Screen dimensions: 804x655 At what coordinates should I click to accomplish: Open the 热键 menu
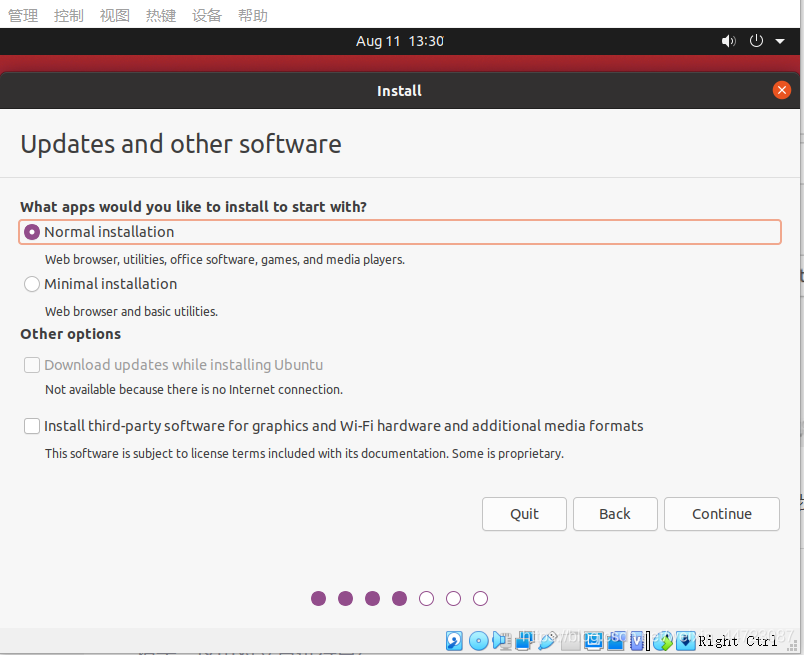point(161,15)
